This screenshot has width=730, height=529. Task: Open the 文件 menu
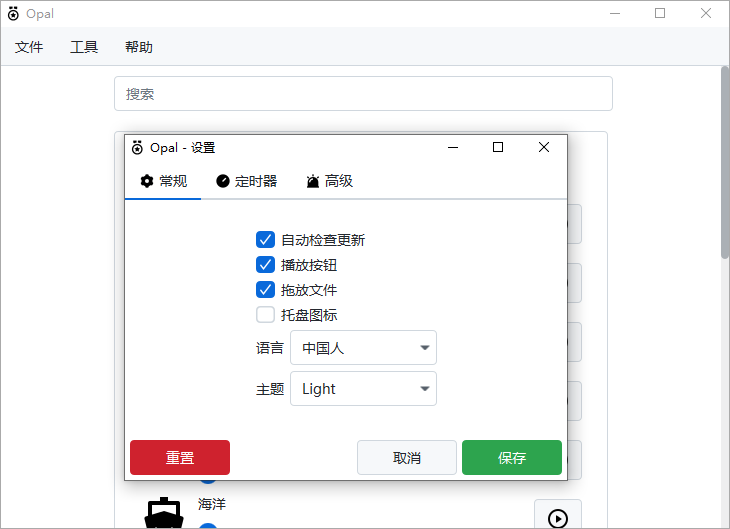[x=29, y=47]
